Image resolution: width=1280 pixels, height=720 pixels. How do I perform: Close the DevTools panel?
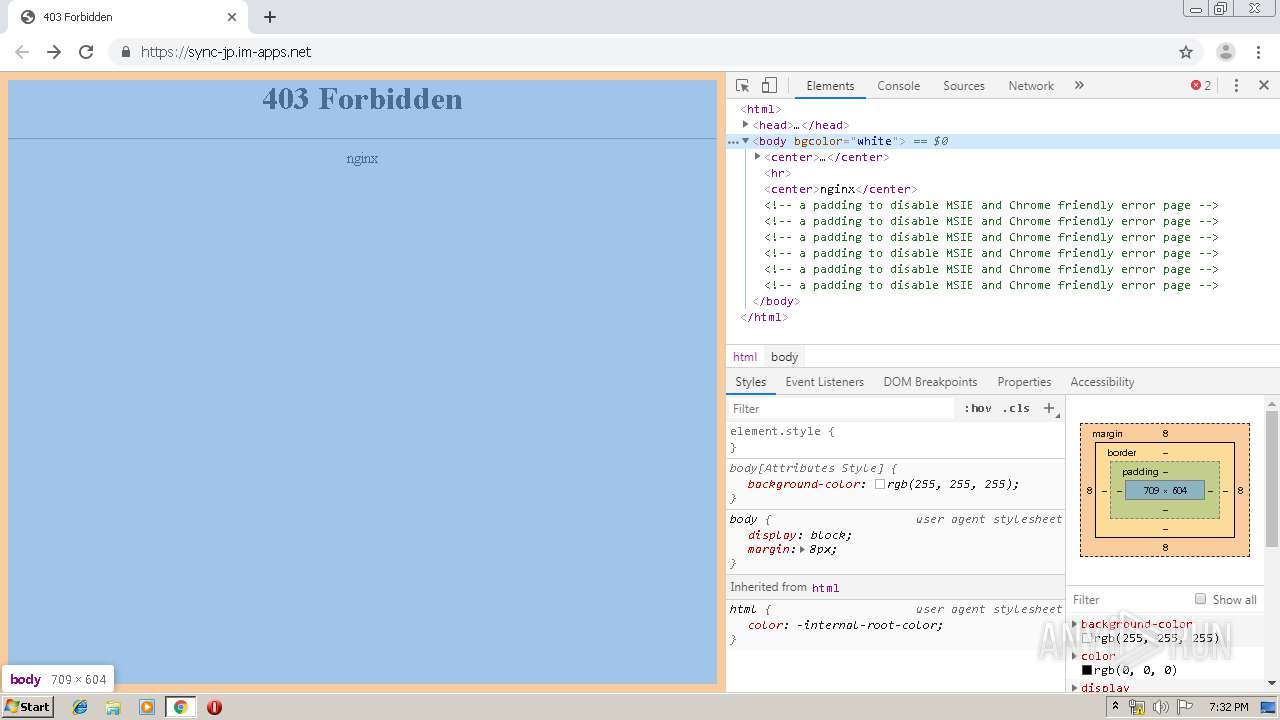point(1264,86)
